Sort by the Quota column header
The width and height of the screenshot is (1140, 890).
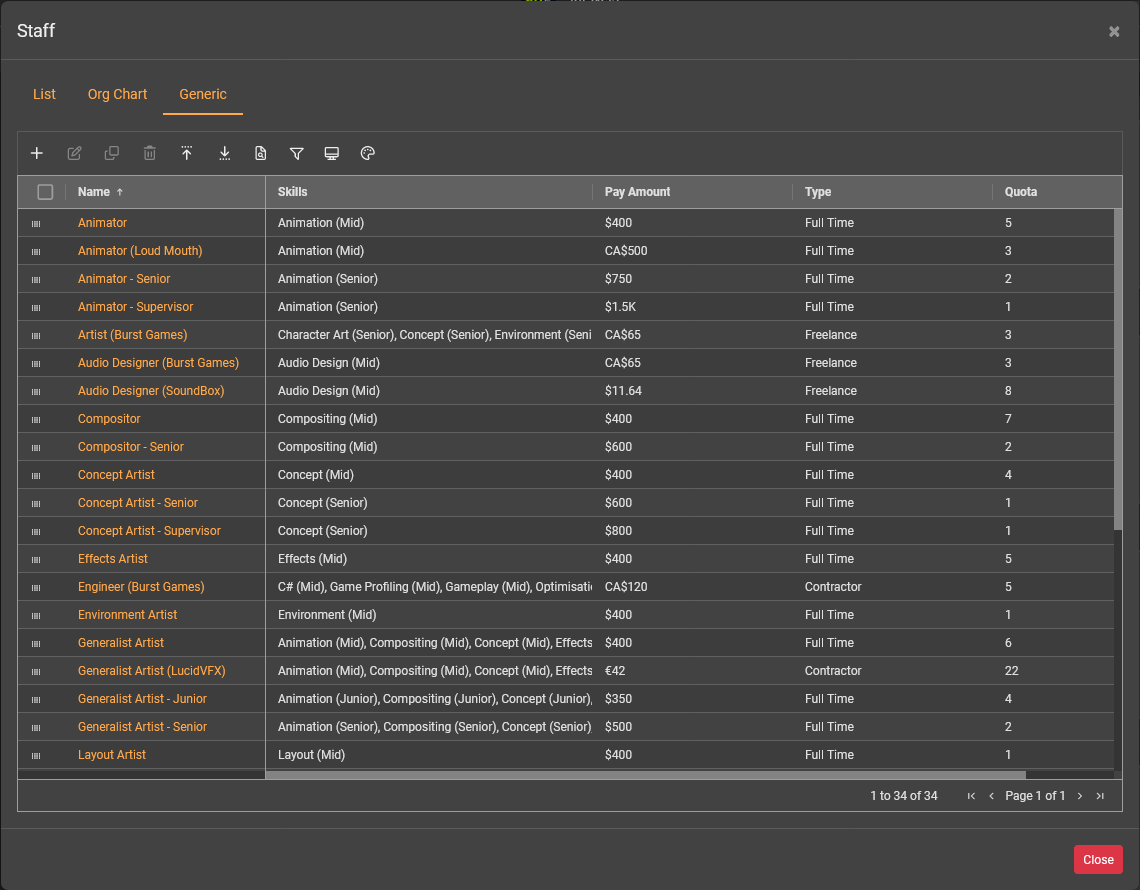pyautogui.click(x=1021, y=192)
